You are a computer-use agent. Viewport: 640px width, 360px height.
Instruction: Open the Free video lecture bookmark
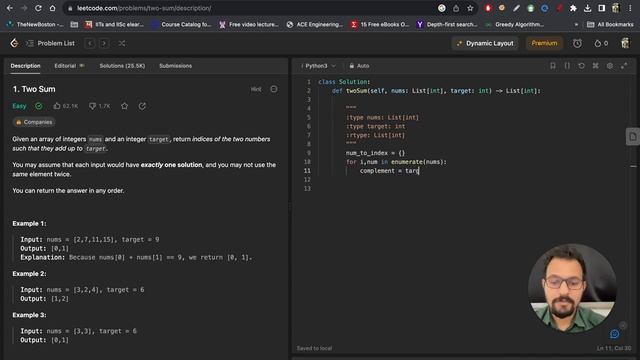point(249,24)
